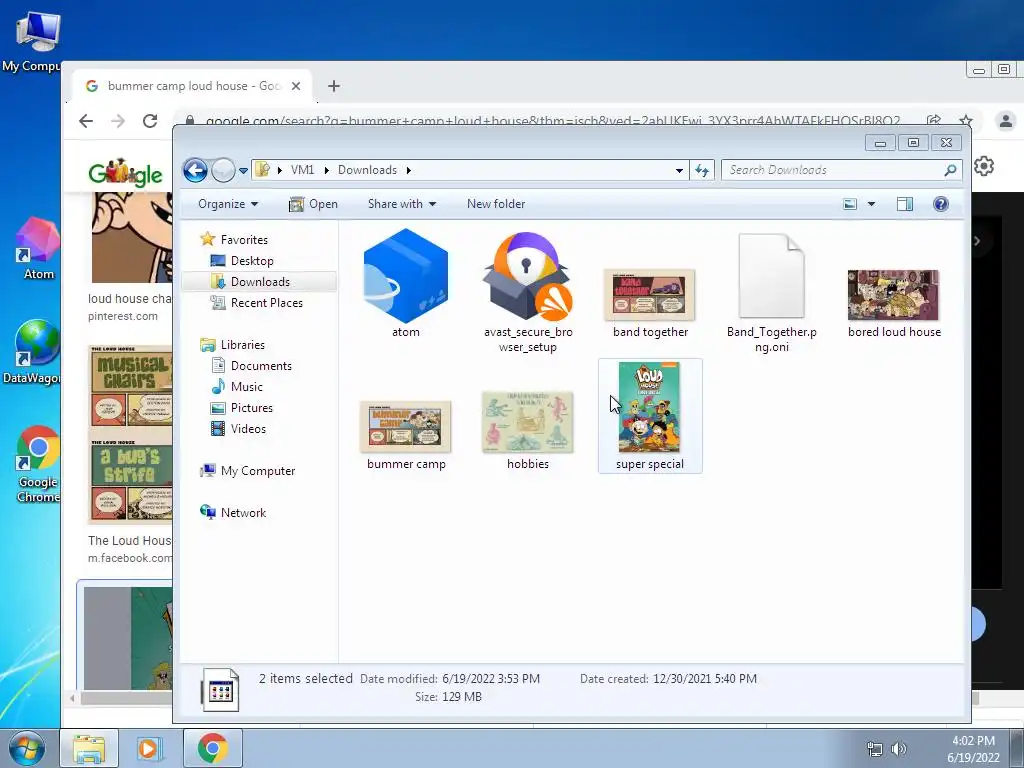The height and width of the screenshot is (768, 1024).
Task: Open Recent Places in navigation pane
Action: coord(256,302)
